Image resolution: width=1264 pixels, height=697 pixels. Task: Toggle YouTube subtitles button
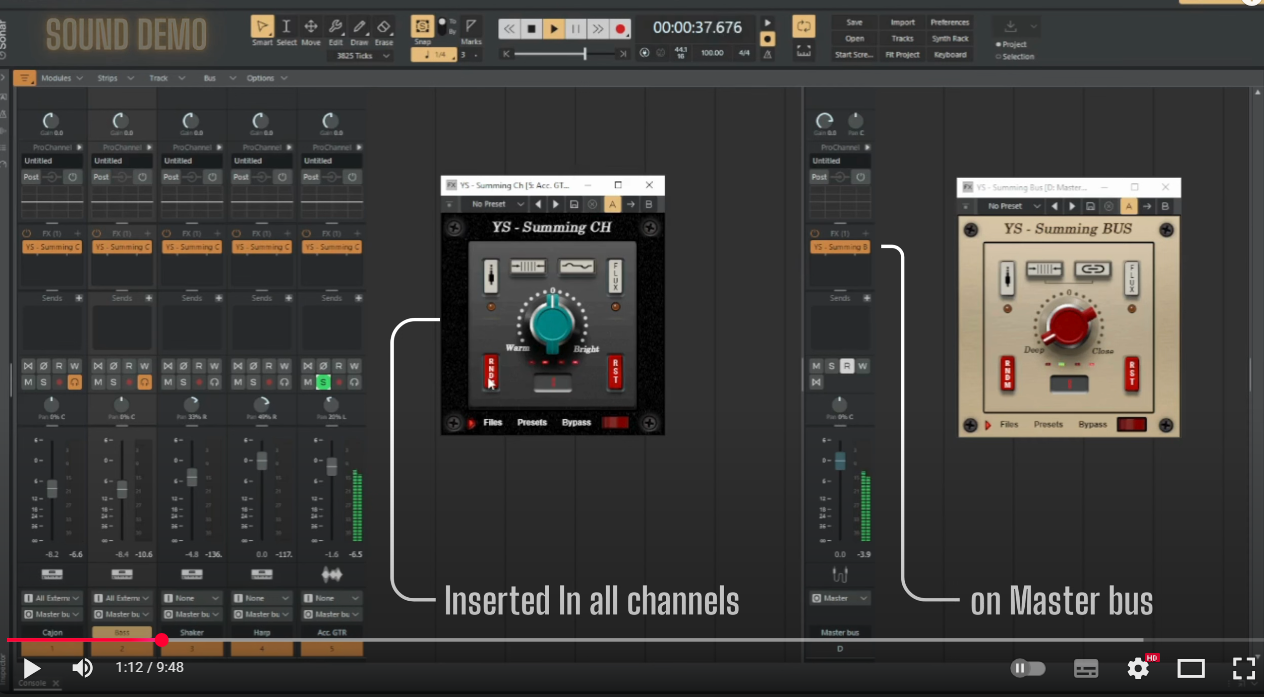(x=1086, y=668)
